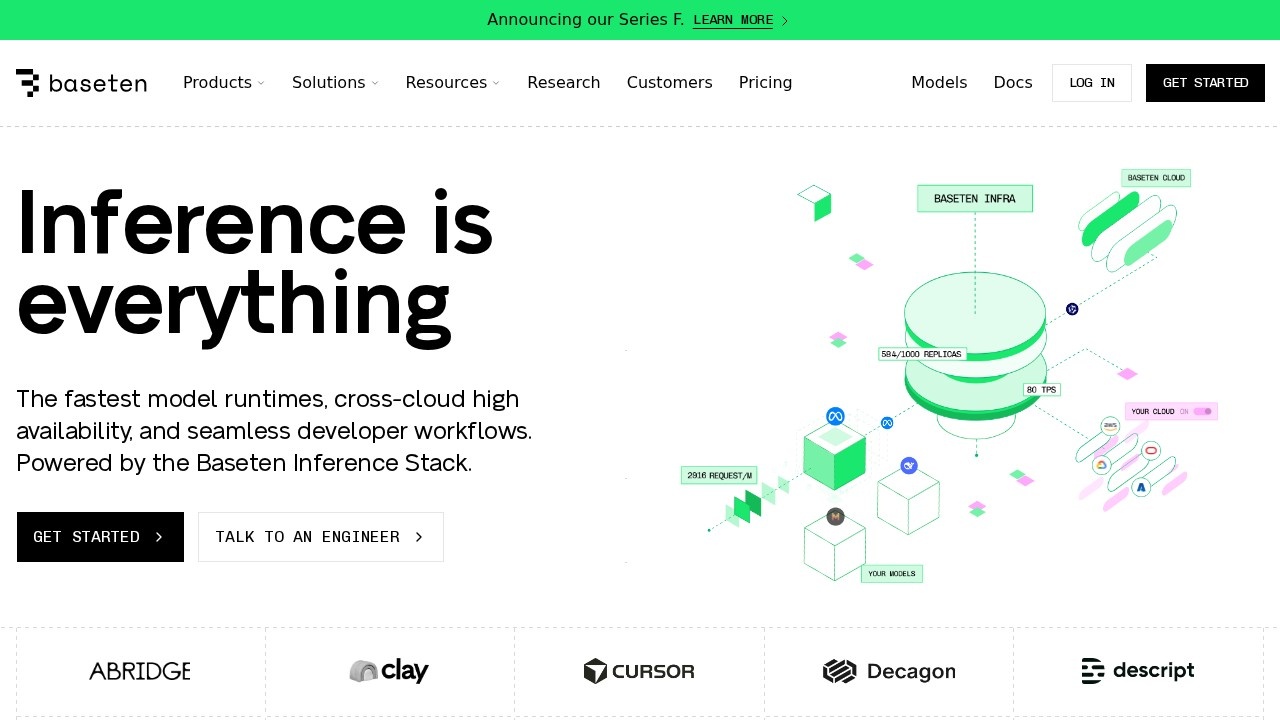The width and height of the screenshot is (1280, 720).
Task: Click the Announcing our Series F text
Action: pyautogui.click(x=586, y=20)
